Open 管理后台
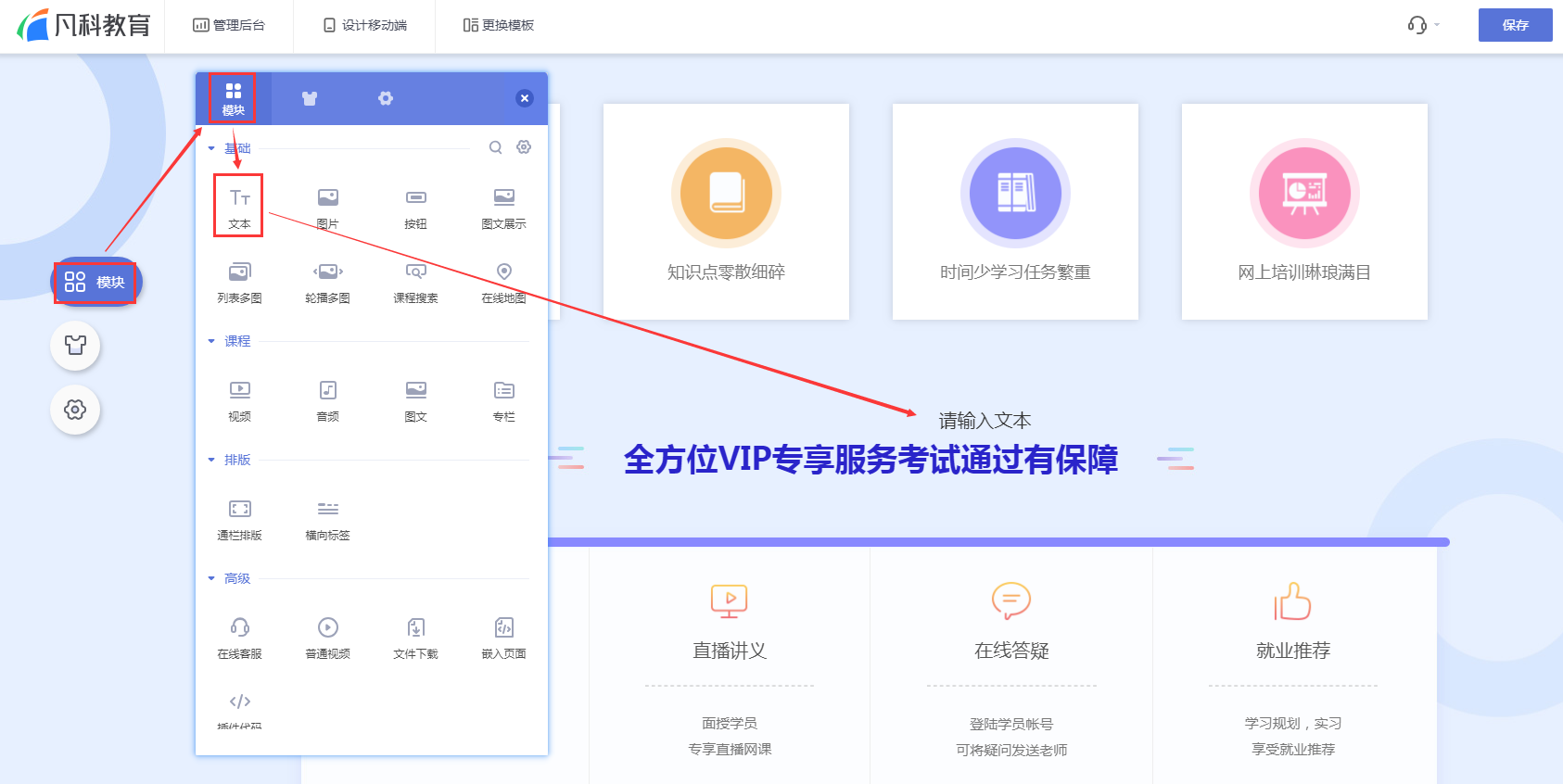Viewport: 1563px width, 784px height. [x=229, y=25]
